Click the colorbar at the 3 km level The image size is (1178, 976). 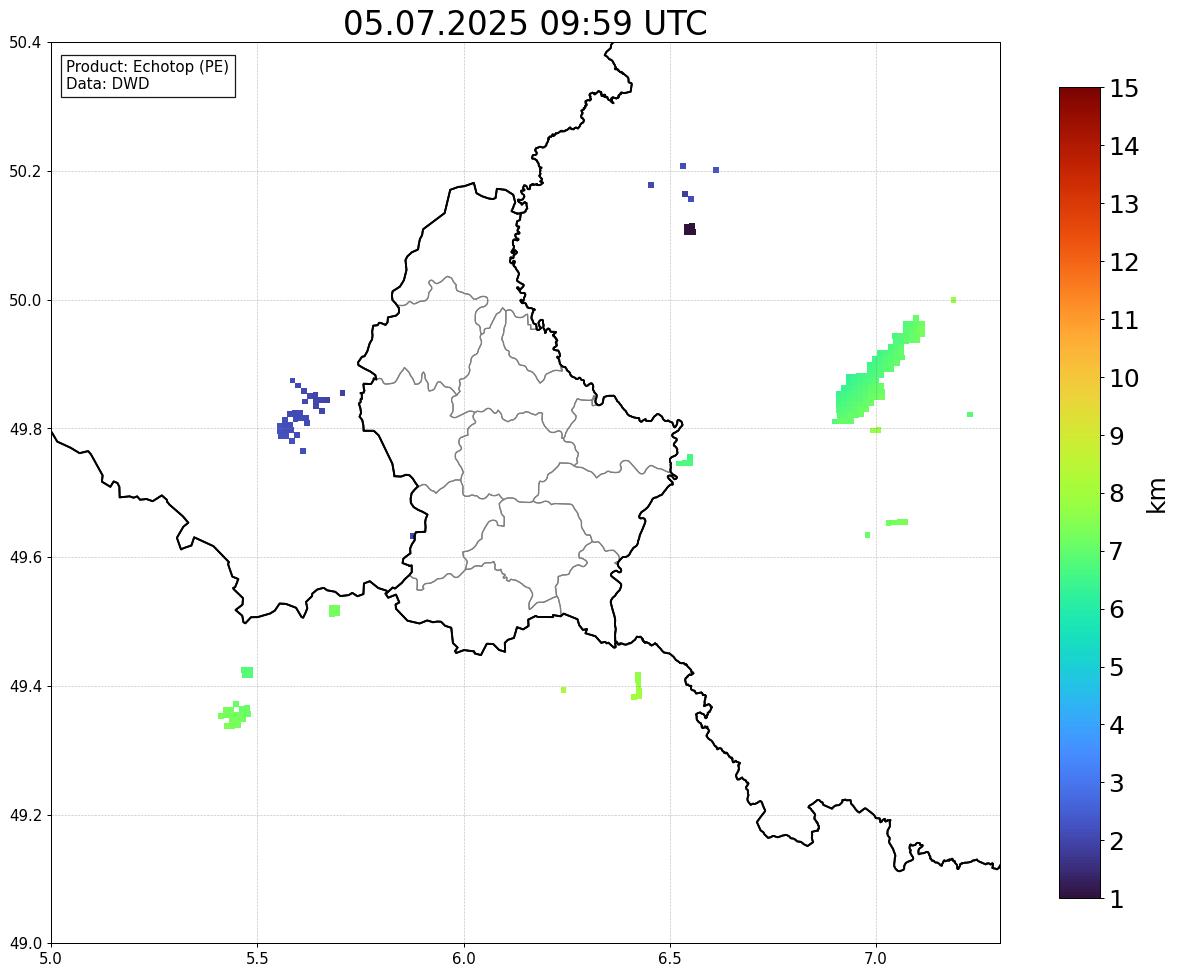pyautogui.click(x=1080, y=783)
